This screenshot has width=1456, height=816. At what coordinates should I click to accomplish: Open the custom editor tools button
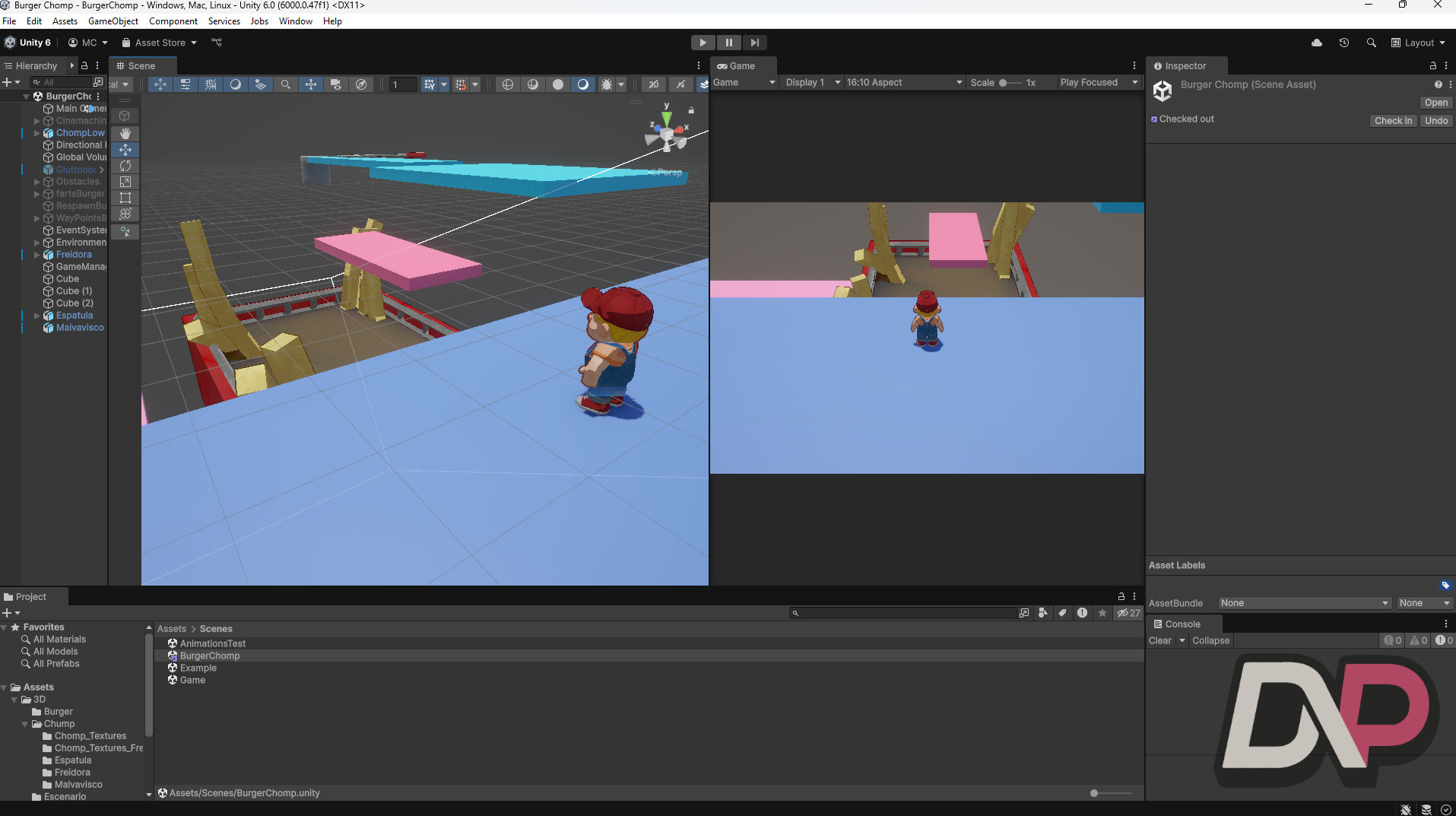[125, 231]
